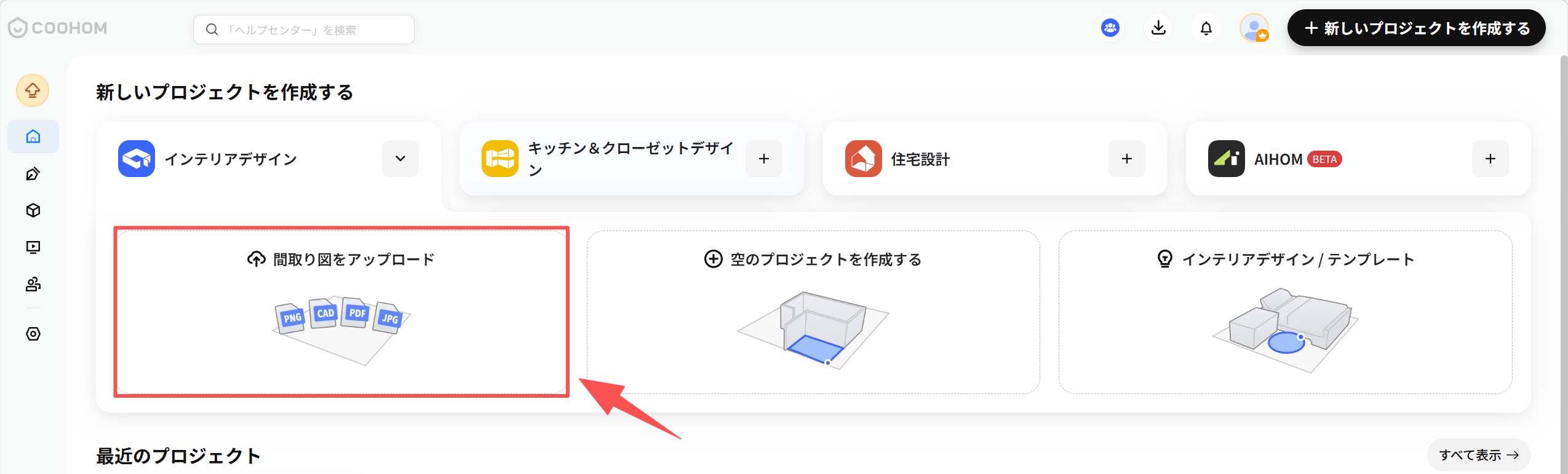This screenshot has height=474, width=1568.
Task: Click the すべて表示 link
Action: coord(1479,455)
